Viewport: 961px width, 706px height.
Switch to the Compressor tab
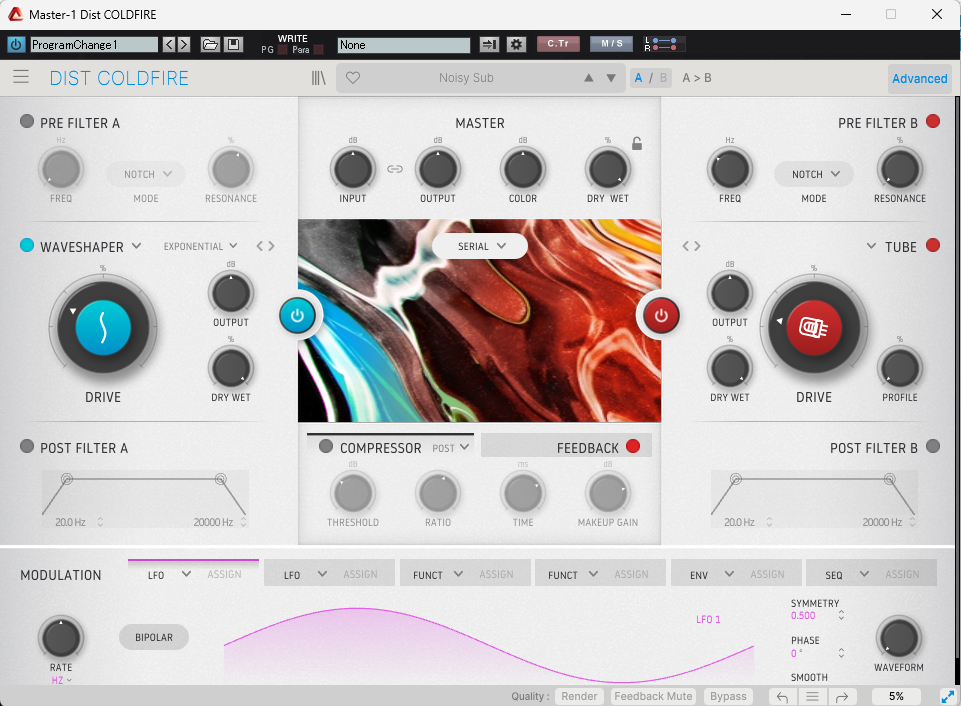(x=390, y=446)
